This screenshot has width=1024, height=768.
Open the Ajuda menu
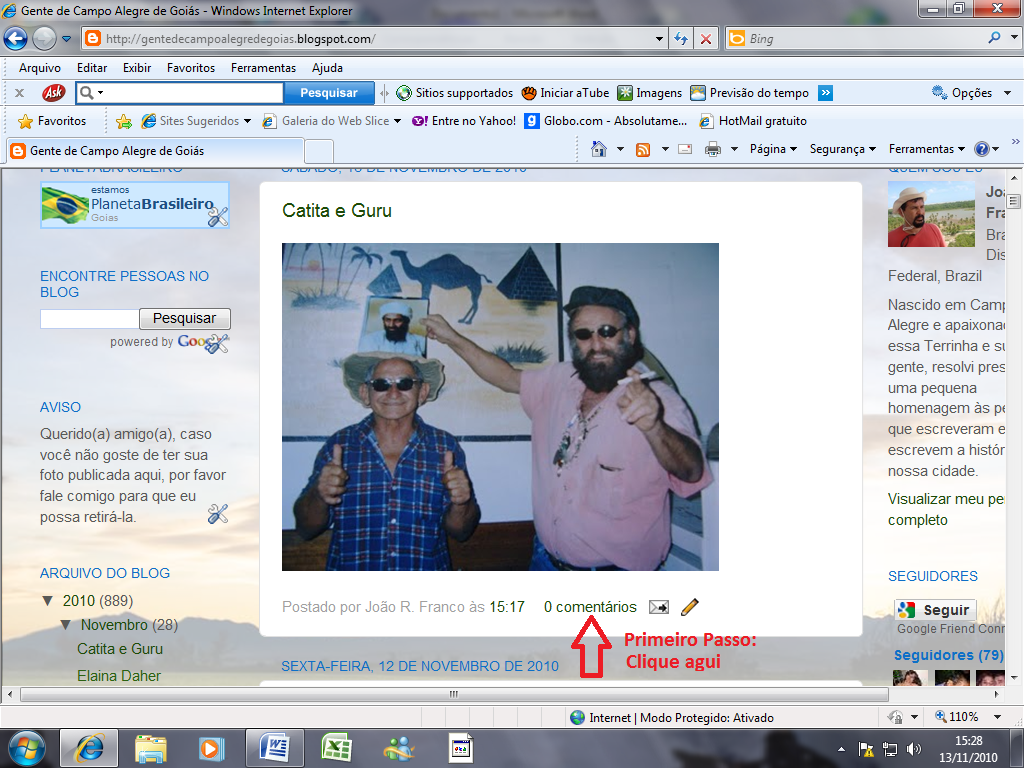pyautogui.click(x=327, y=68)
